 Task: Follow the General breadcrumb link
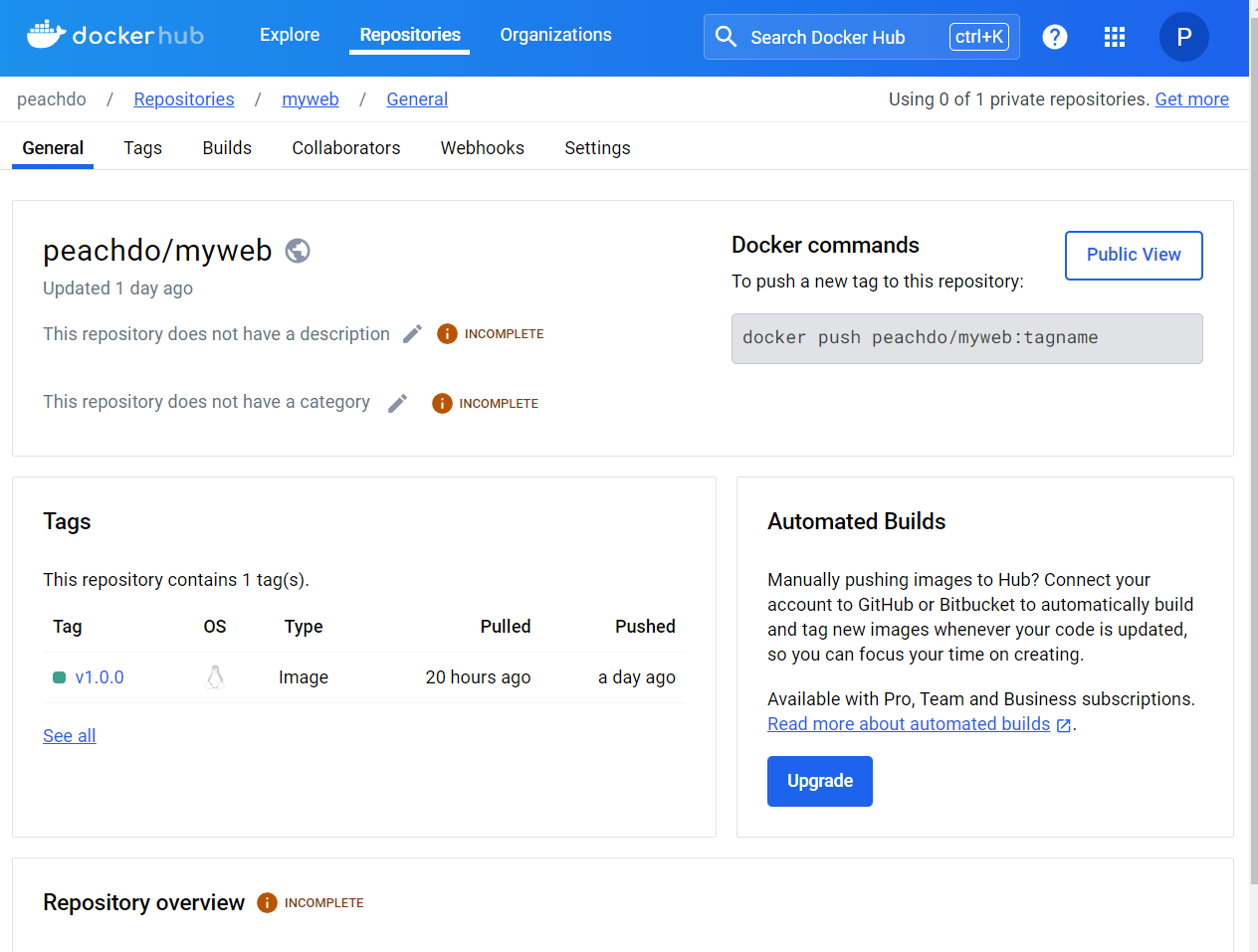point(417,99)
